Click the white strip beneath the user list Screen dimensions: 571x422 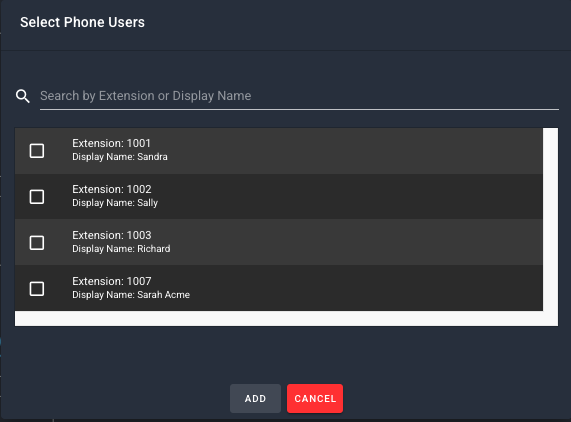click(286, 319)
